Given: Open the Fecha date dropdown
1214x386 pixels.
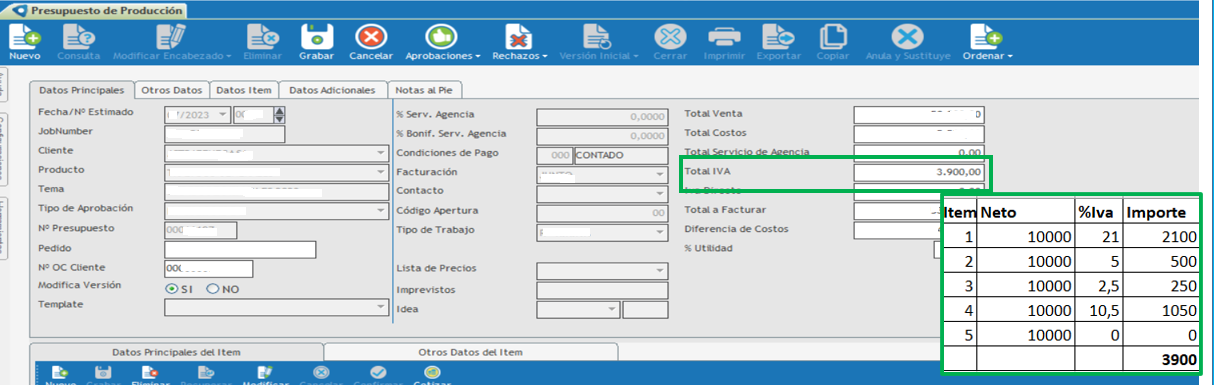Looking at the screenshot, I should [222, 115].
